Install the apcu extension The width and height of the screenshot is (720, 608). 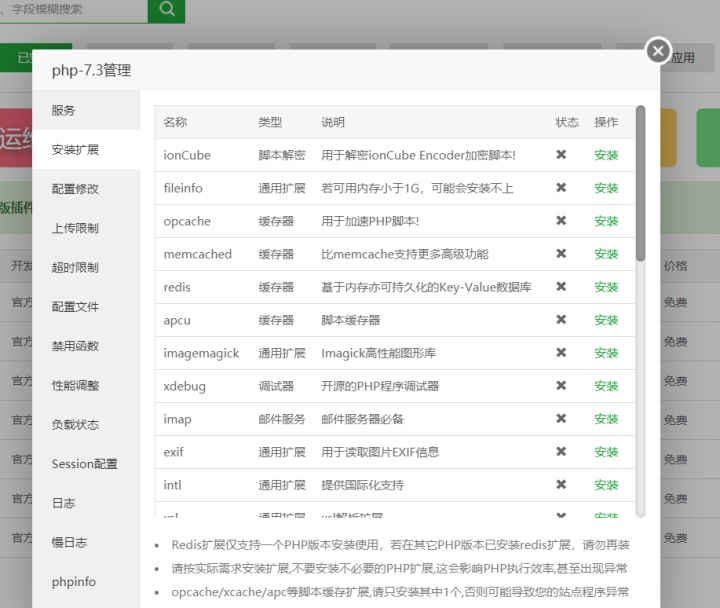(606, 321)
